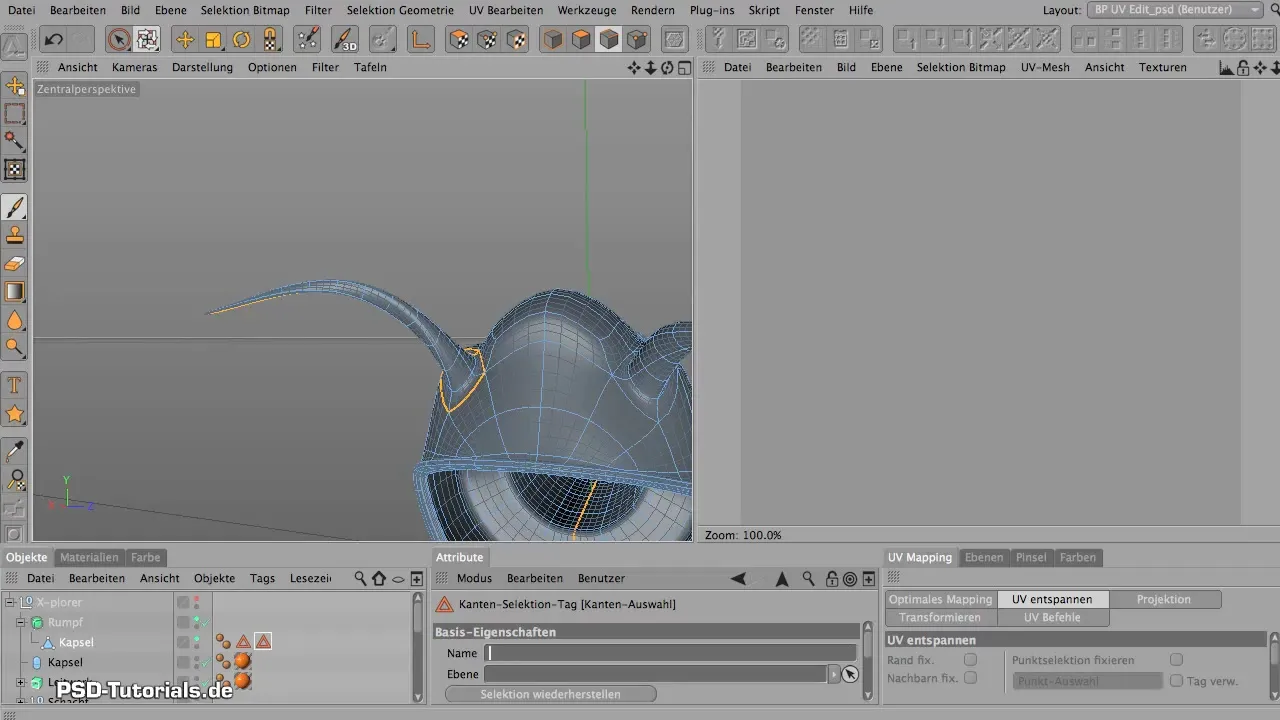Open the Paint Setup Wizard

309,40
